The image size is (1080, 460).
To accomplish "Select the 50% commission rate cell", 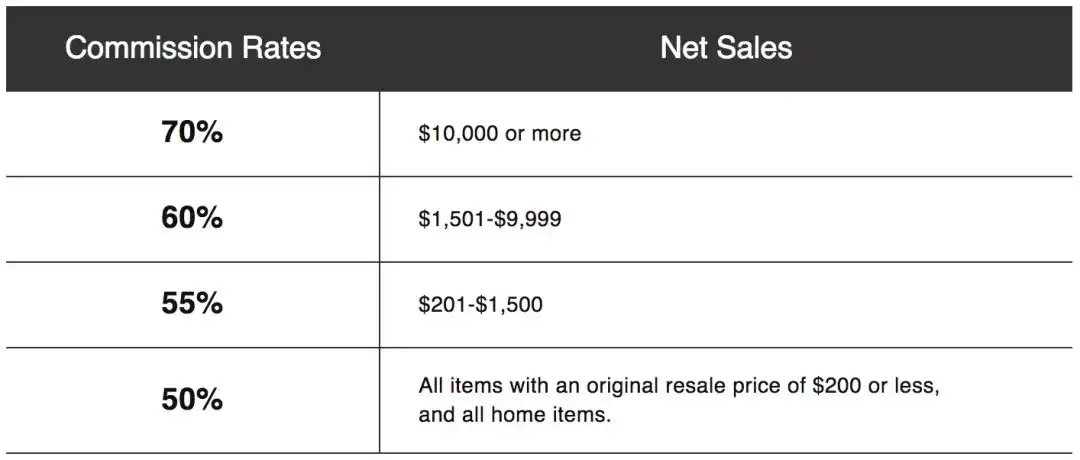I will point(192,400).
